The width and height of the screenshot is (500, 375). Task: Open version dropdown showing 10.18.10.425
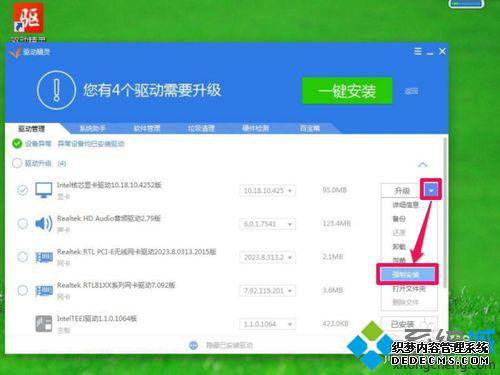coord(267,191)
